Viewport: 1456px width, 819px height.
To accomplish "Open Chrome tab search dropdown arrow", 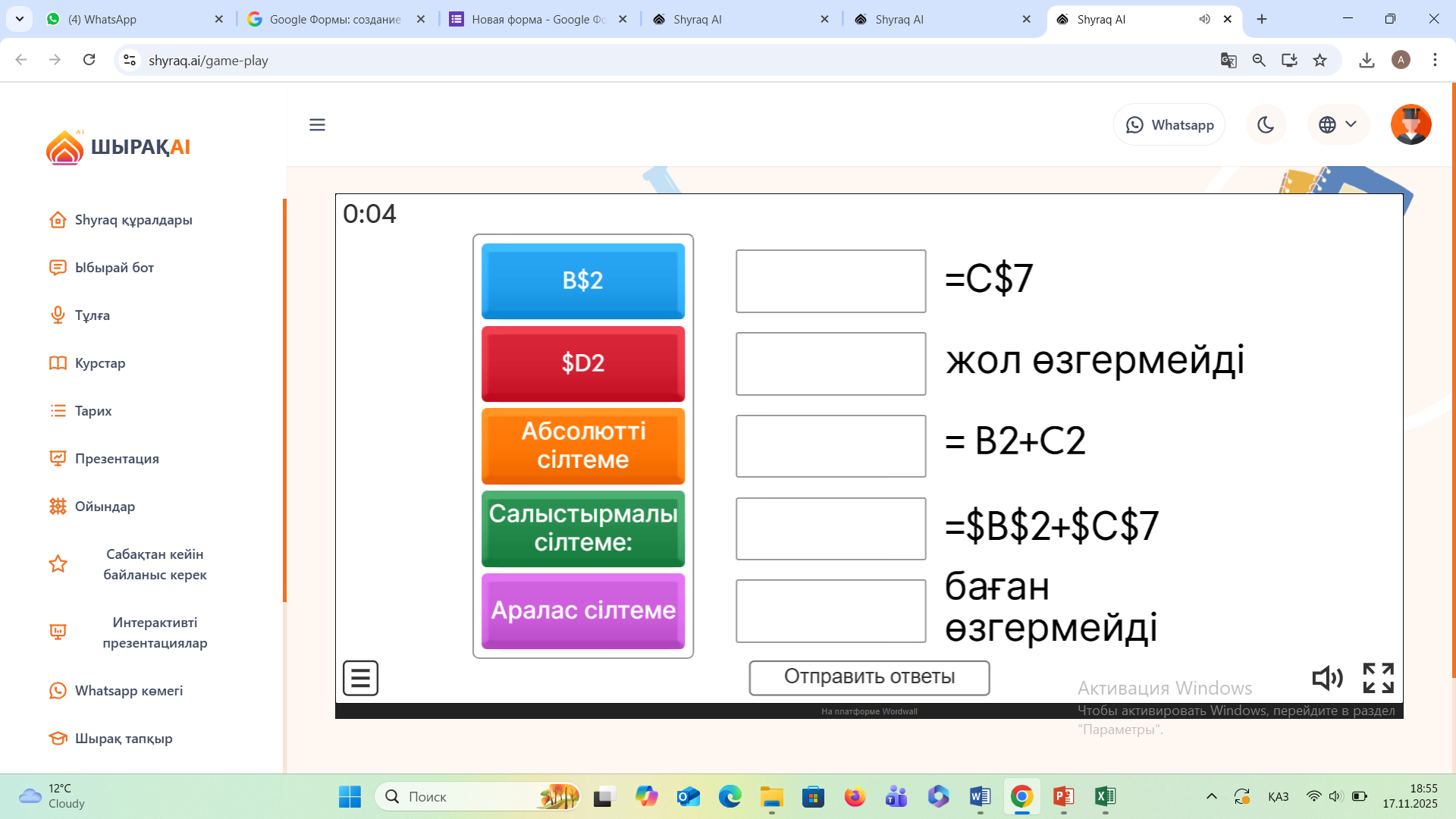I will pyautogui.click(x=19, y=19).
